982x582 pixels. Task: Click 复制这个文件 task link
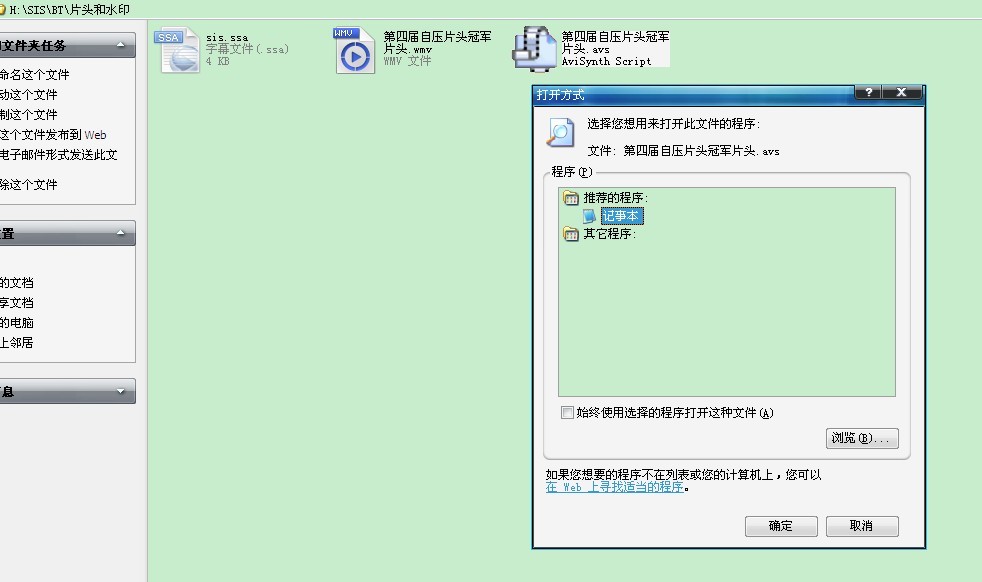(x=28, y=115)
